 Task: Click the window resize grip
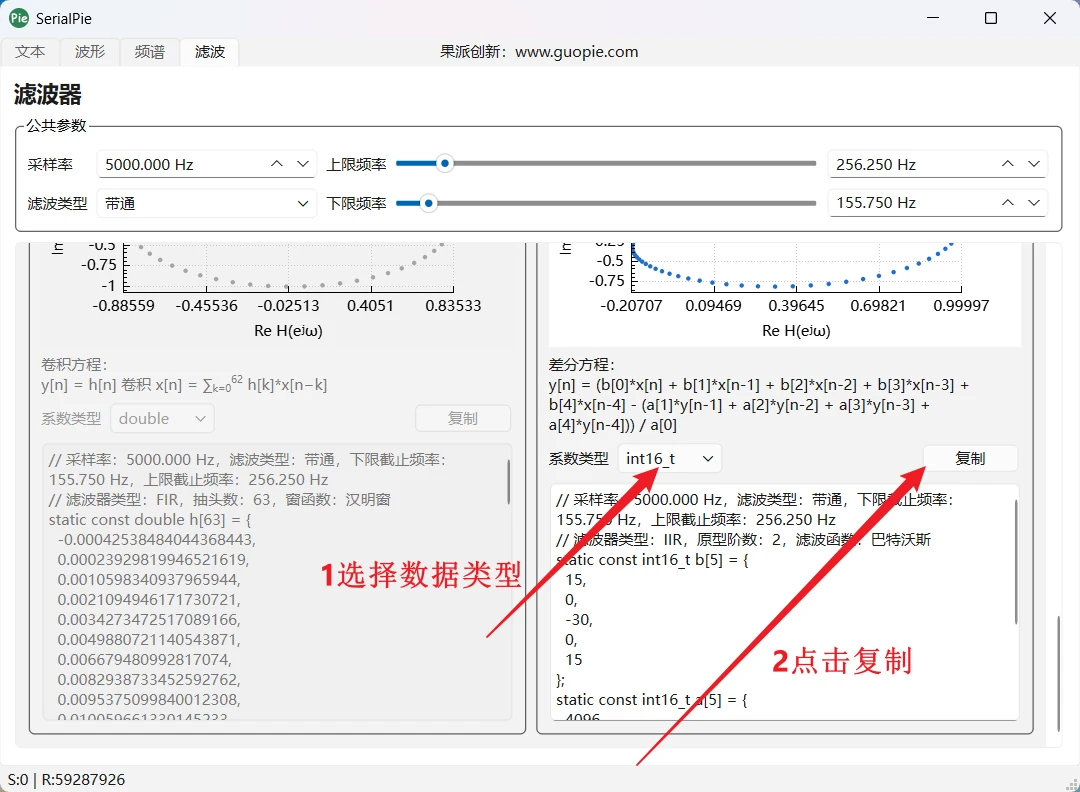click(1072, 784)
